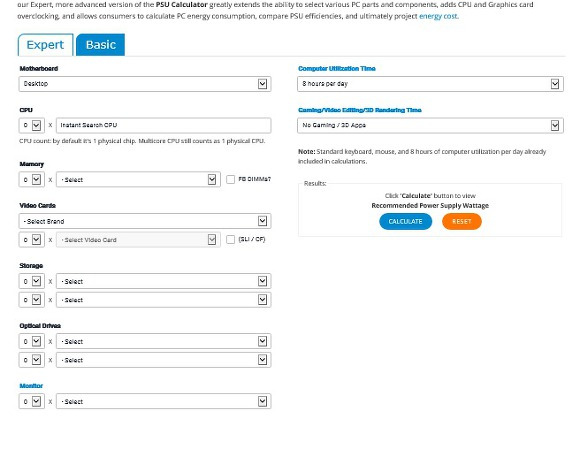Expand the Memory type Select dropdown
Viewport: 580px width, 449px height.
138,180
